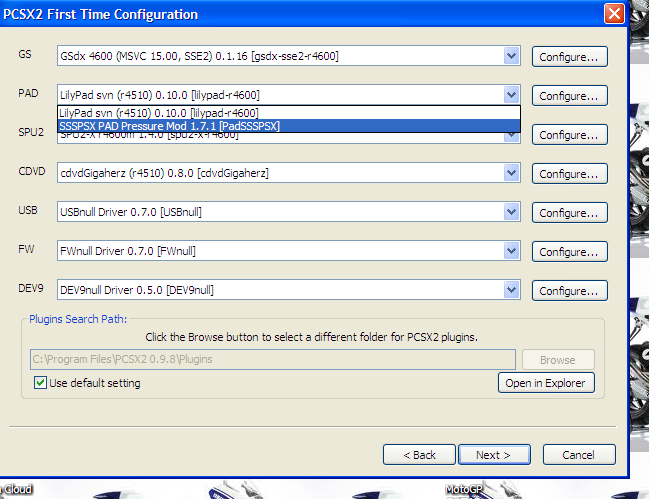
Task: Click the PAD combo box current selection
Action: pos(160,95)
